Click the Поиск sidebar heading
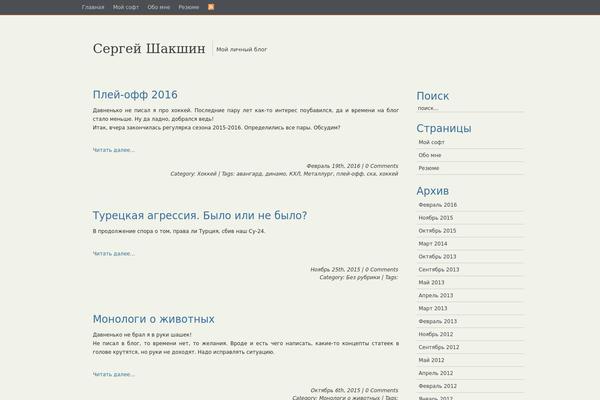600x400 pixels. tap(432, 96)
